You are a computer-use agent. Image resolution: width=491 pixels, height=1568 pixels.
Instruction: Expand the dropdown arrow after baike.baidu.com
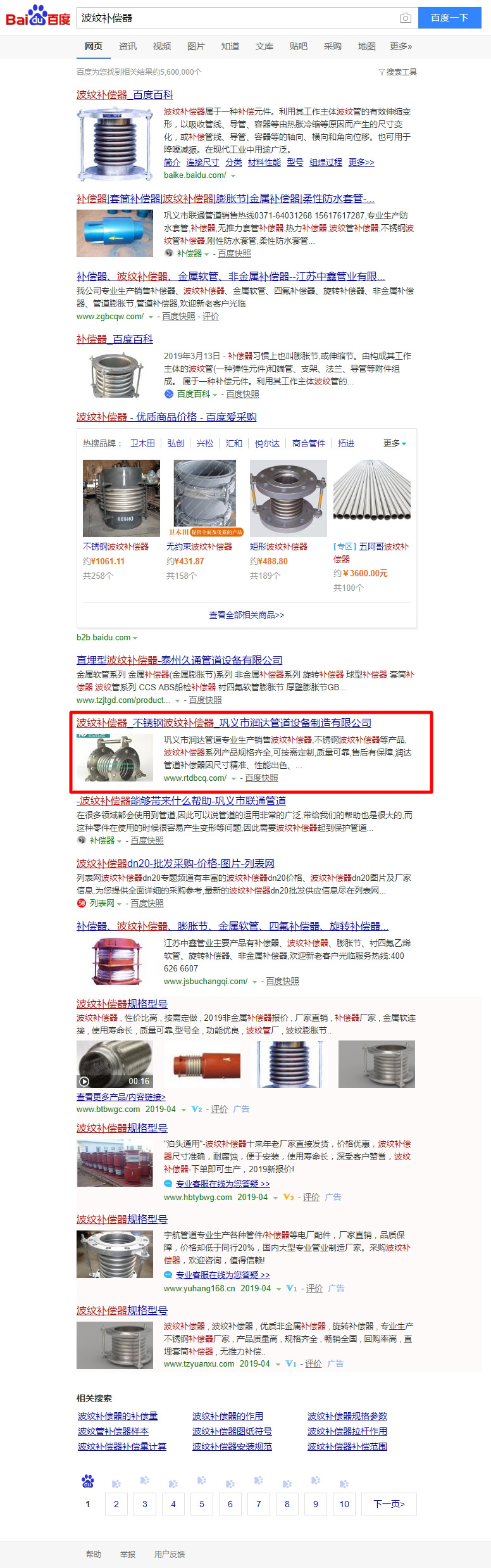[233, 176]
